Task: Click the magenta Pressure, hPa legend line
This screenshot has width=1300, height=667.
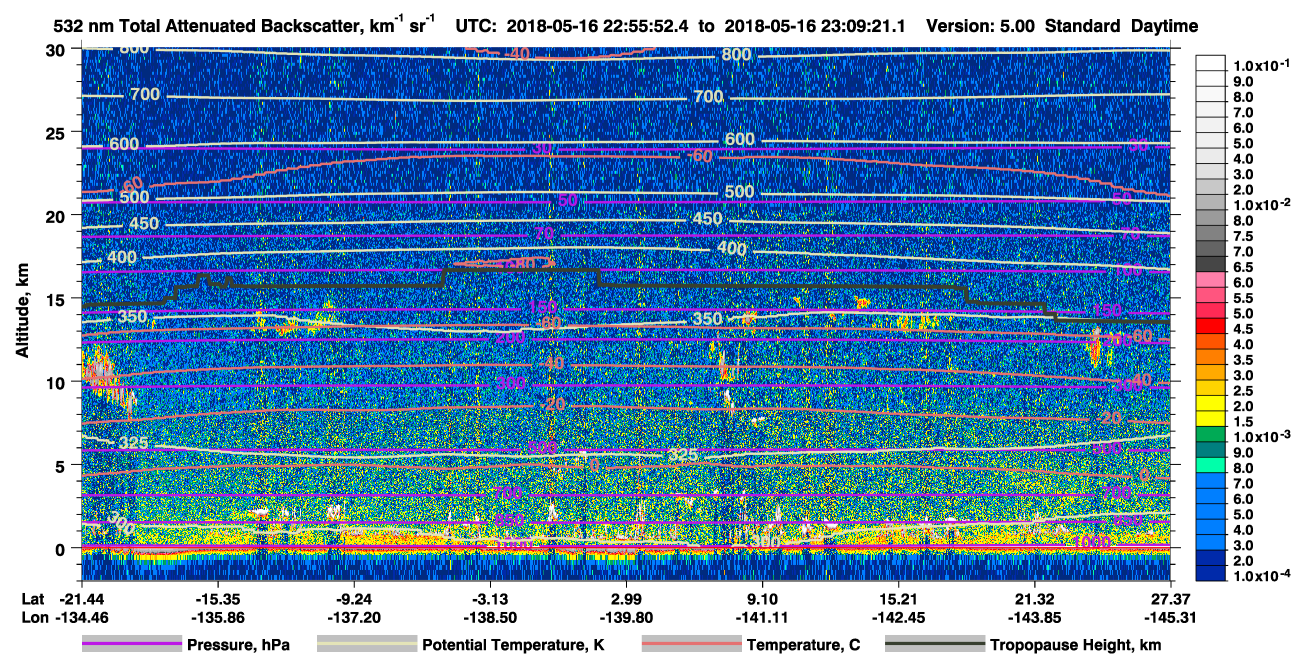Action: 132,644
